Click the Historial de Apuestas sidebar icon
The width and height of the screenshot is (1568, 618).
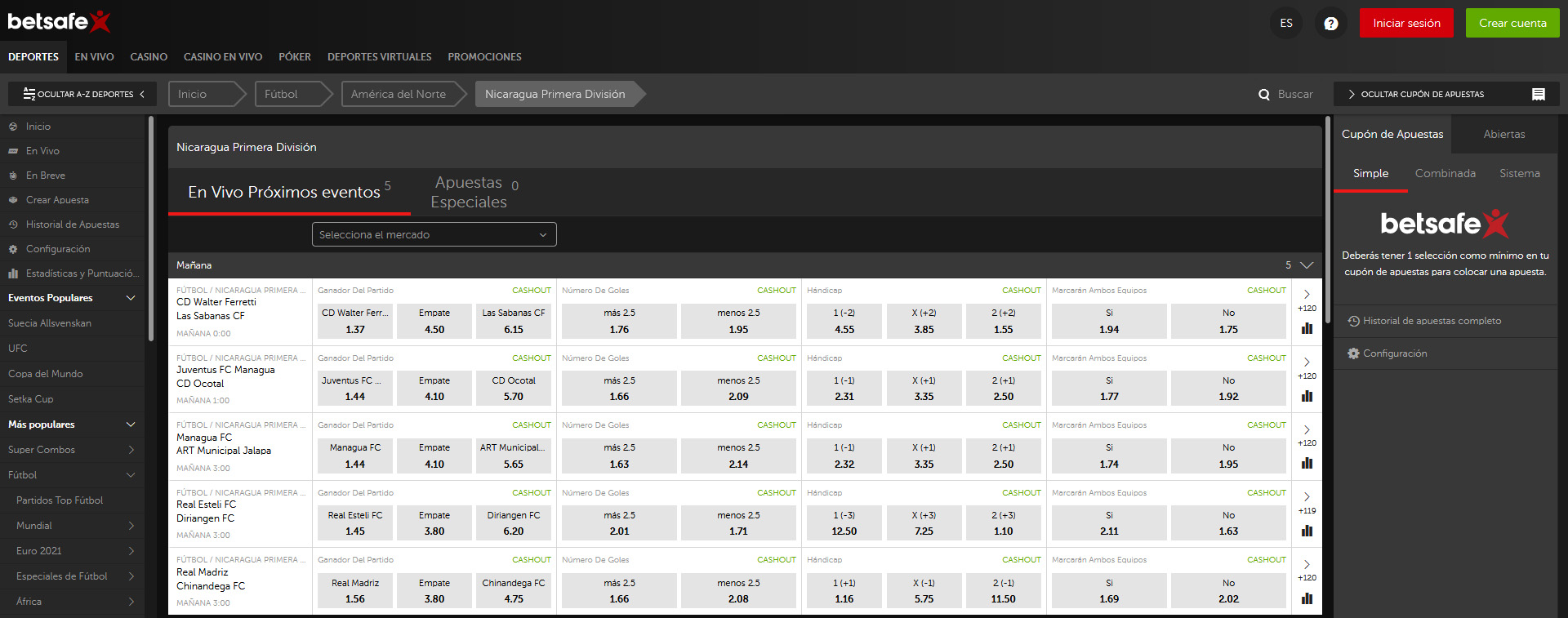[x=13, y=225]
